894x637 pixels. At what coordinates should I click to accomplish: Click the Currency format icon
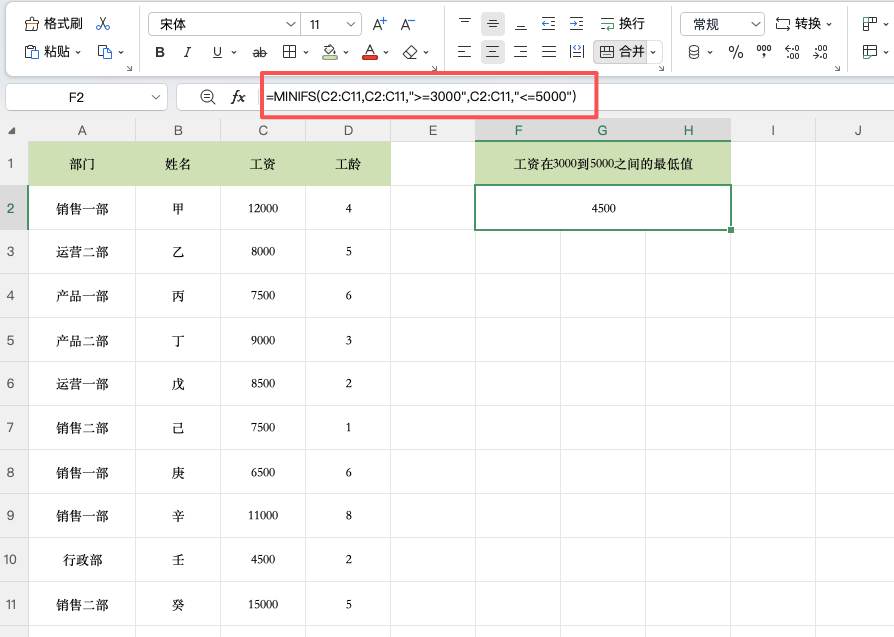(x=694, y=52)
